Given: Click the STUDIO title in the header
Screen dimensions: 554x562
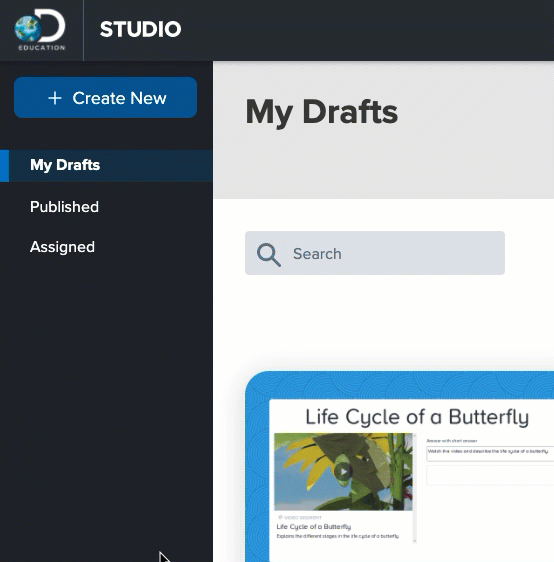Looking at the screenshot, I should point(140,29).
